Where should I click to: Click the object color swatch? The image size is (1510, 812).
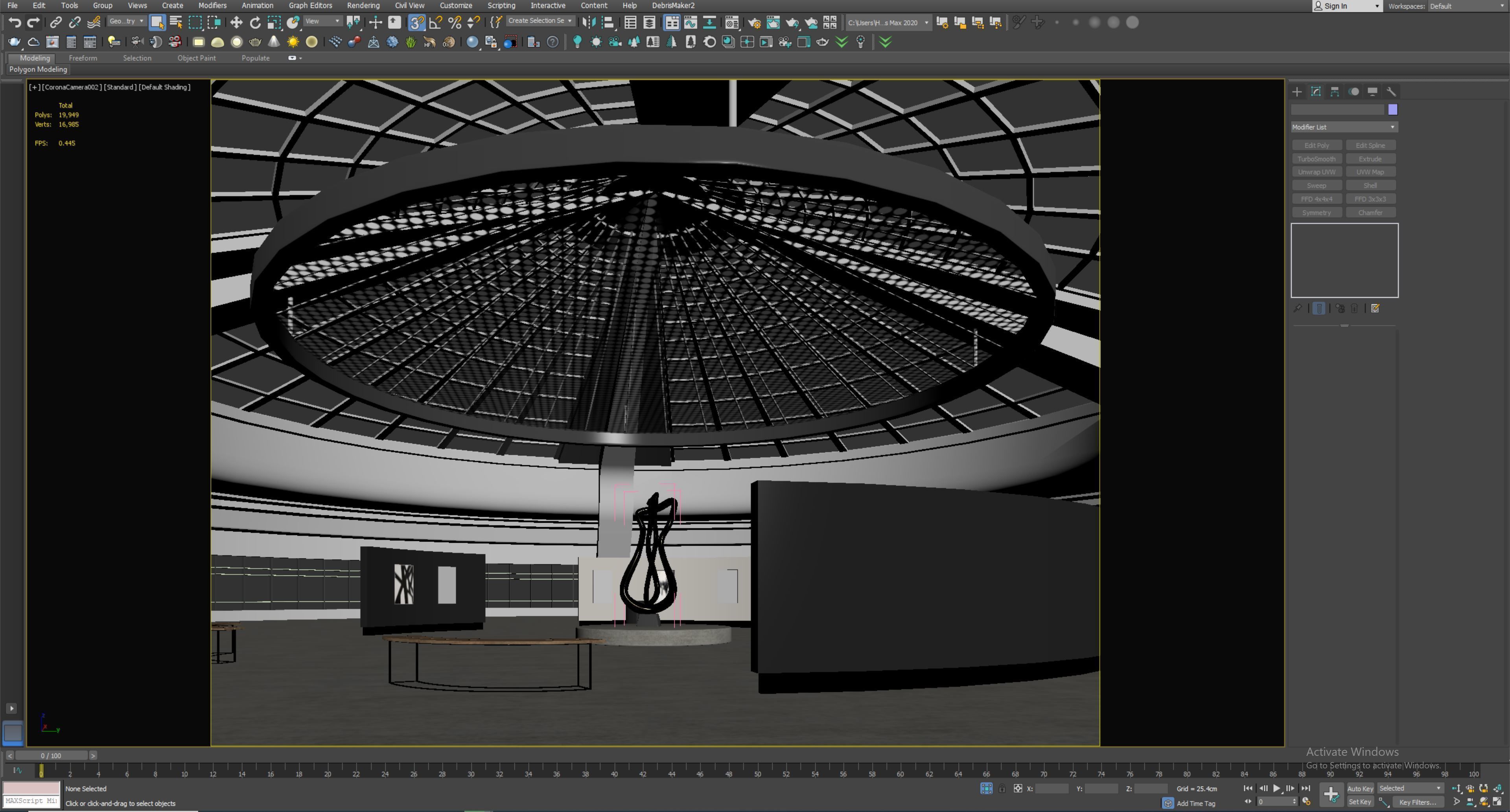(1393, 110)
